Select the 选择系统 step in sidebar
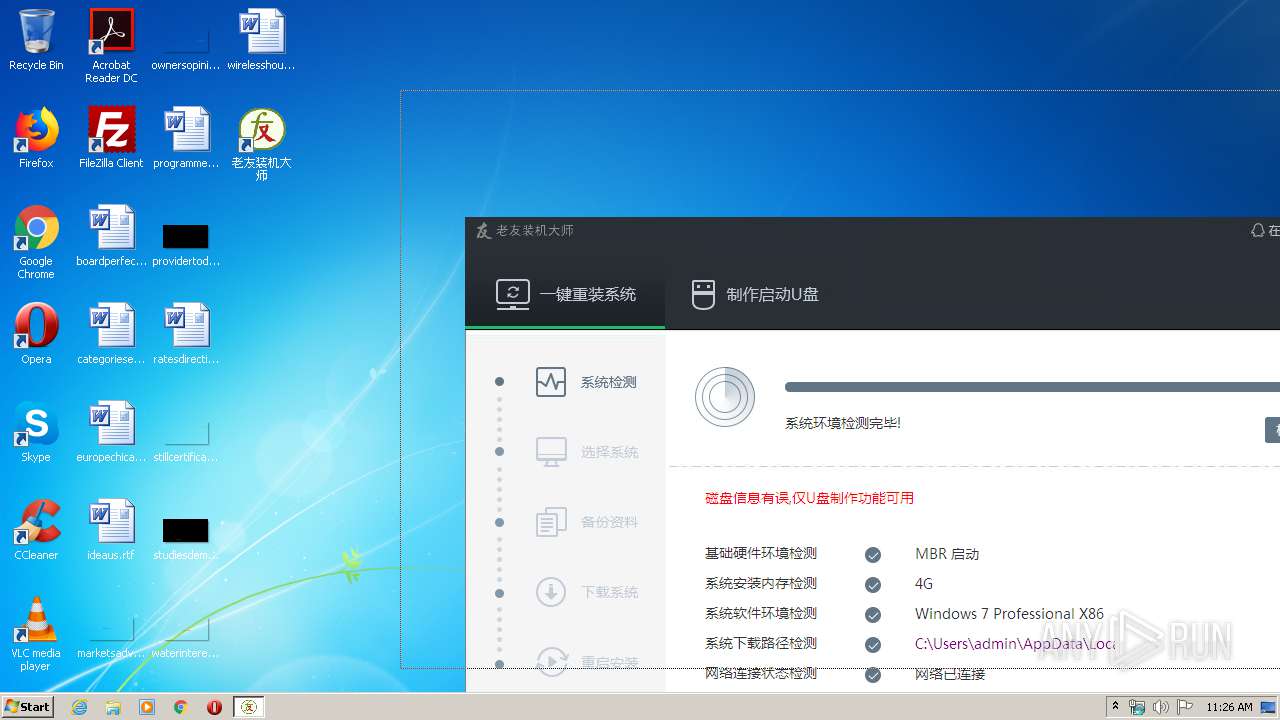The width and height of the screenshot is (1280, 720). pyautogui.click(x=586, y=452)
